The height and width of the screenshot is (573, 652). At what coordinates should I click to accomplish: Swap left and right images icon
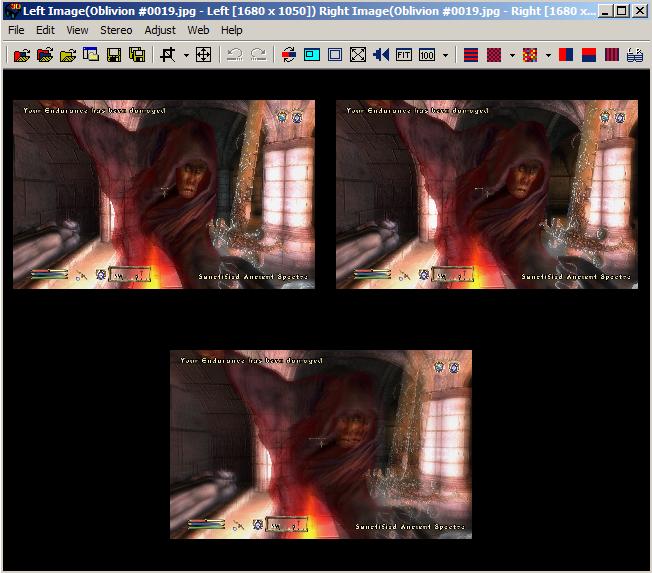point(289,55)
